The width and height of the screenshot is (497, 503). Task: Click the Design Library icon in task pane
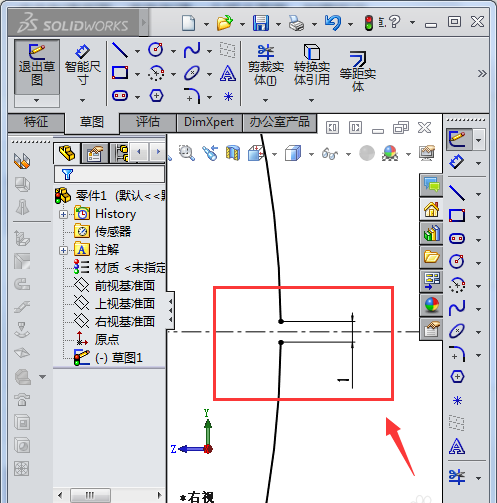coord(431,233)
